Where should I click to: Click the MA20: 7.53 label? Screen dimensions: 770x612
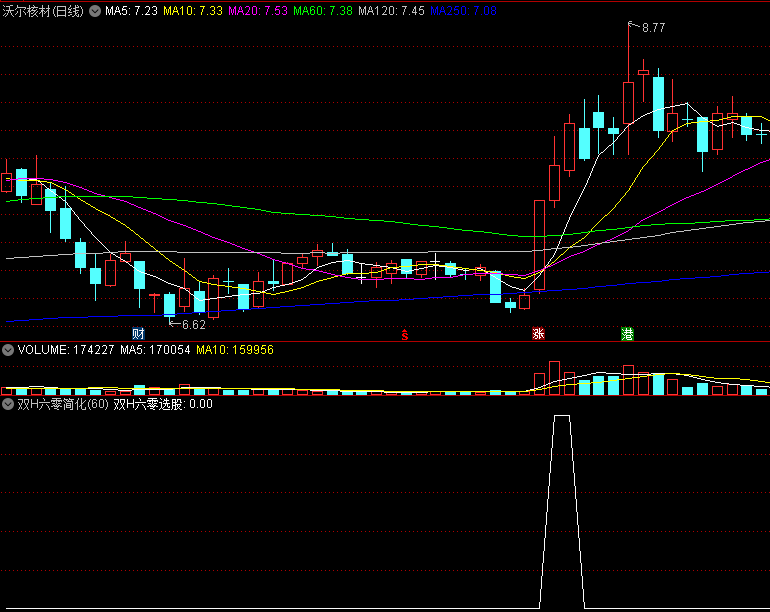258,11
